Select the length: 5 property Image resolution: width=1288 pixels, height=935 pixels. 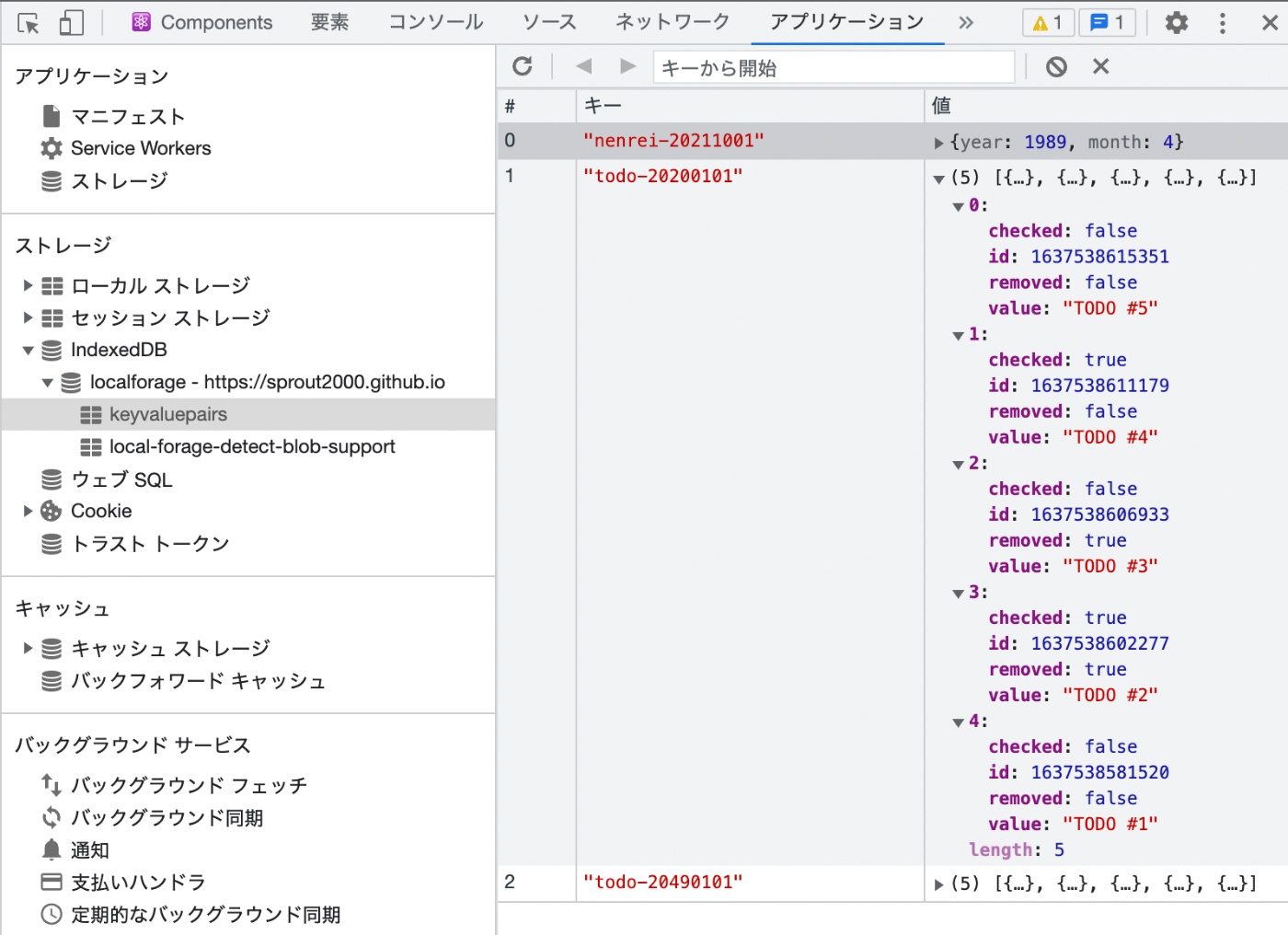(x=1017, y=849)
